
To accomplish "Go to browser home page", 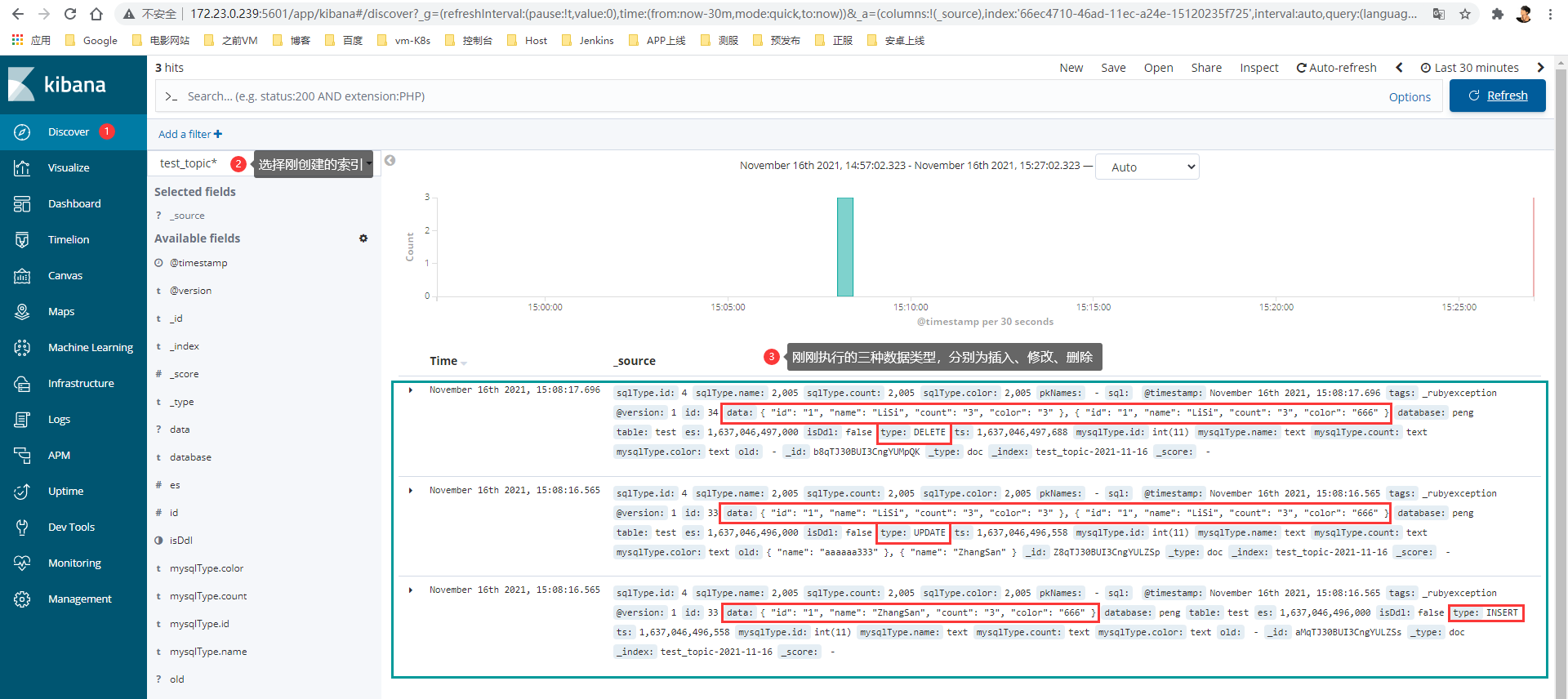I will click(96, 14).
